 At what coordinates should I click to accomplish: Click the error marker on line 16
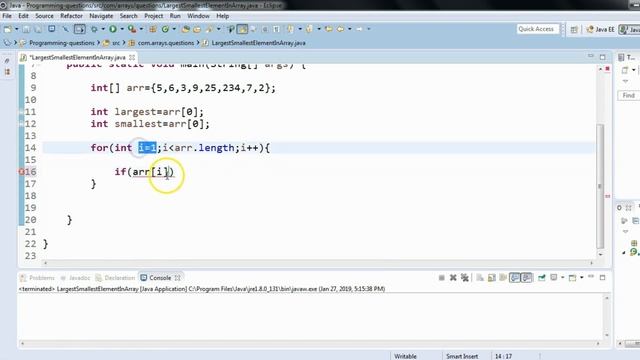point(22,172)
